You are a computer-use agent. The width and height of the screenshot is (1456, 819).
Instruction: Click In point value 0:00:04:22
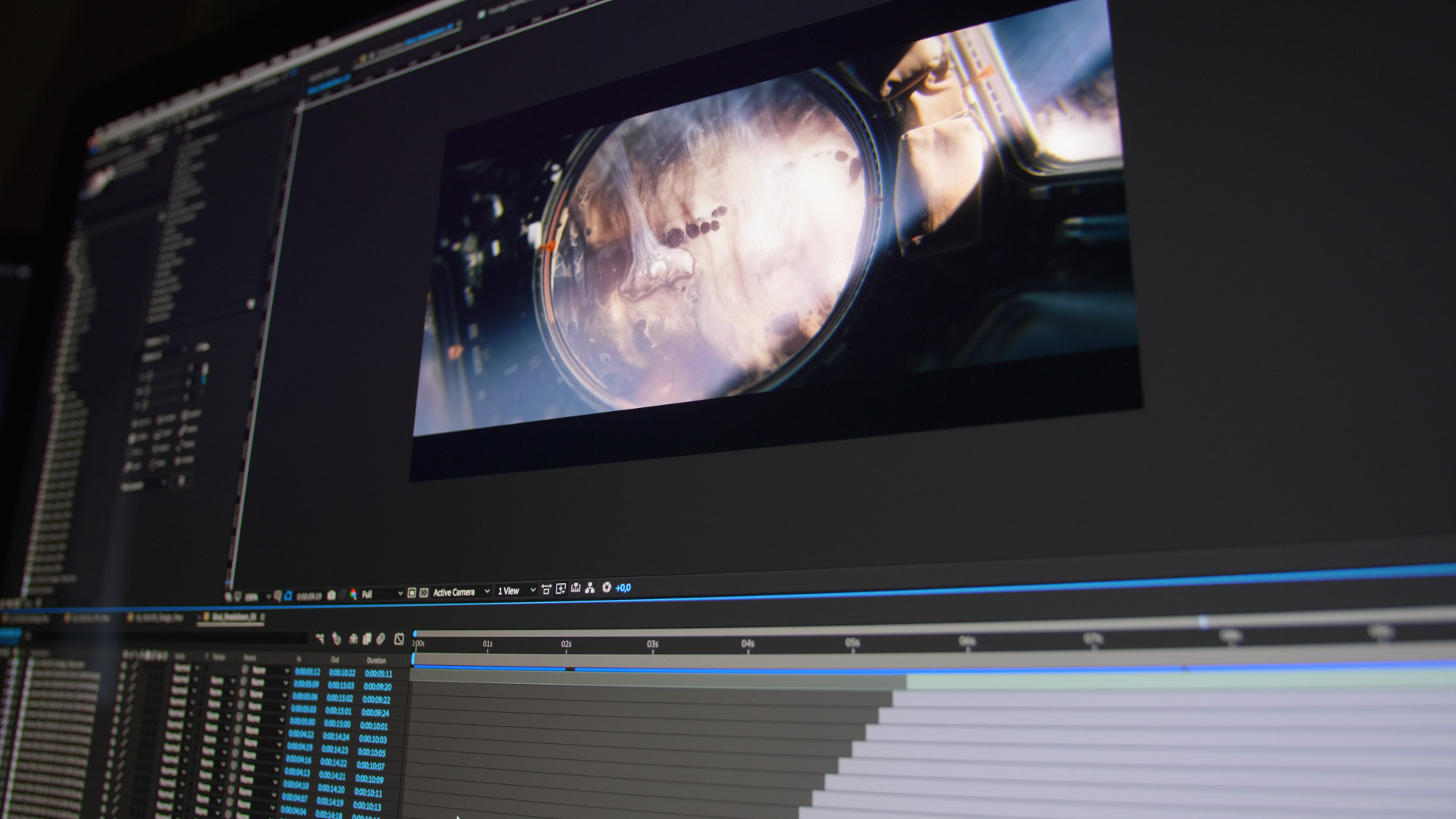point(301,734)
